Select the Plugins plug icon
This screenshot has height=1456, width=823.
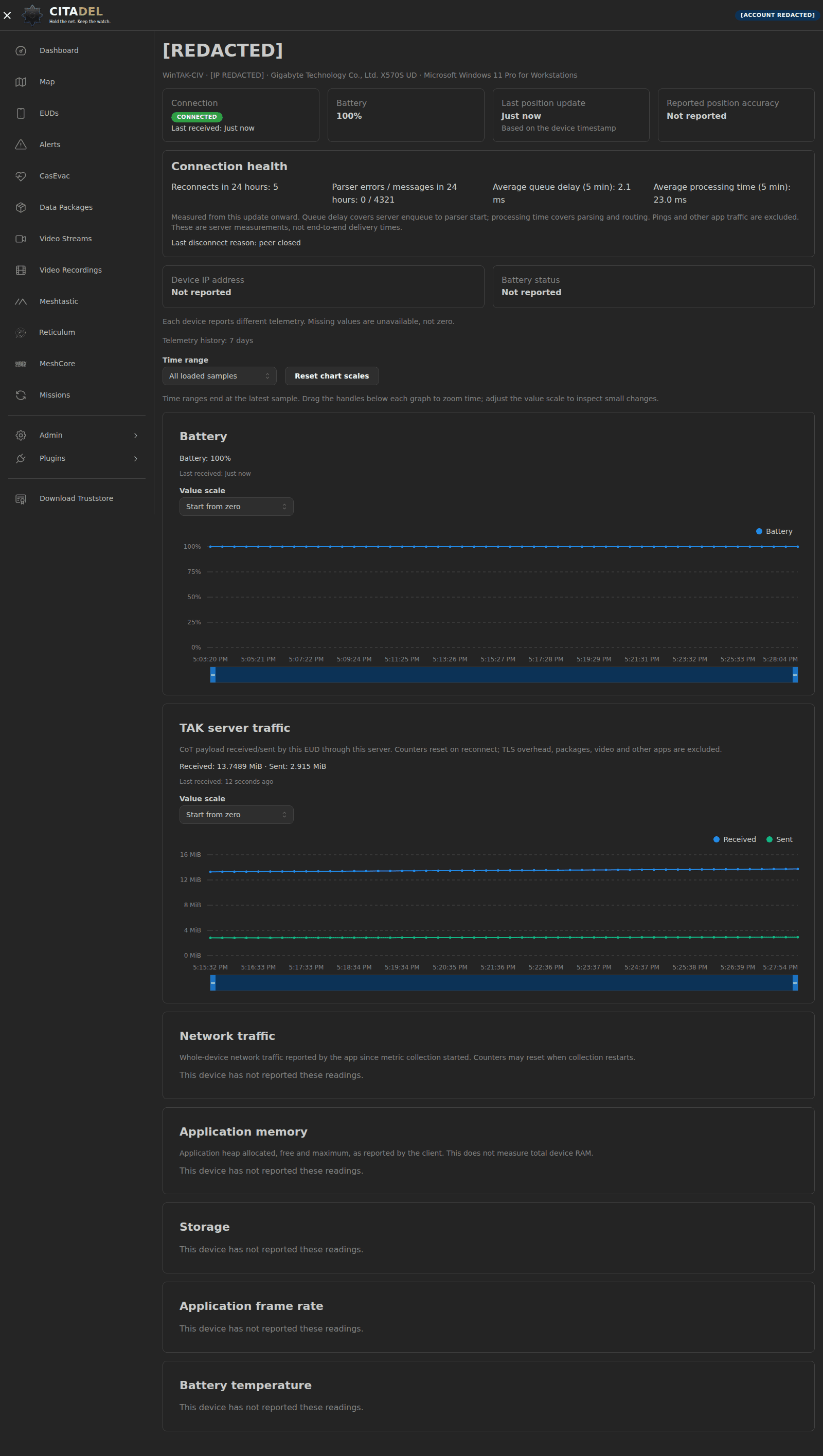[21, 458]
